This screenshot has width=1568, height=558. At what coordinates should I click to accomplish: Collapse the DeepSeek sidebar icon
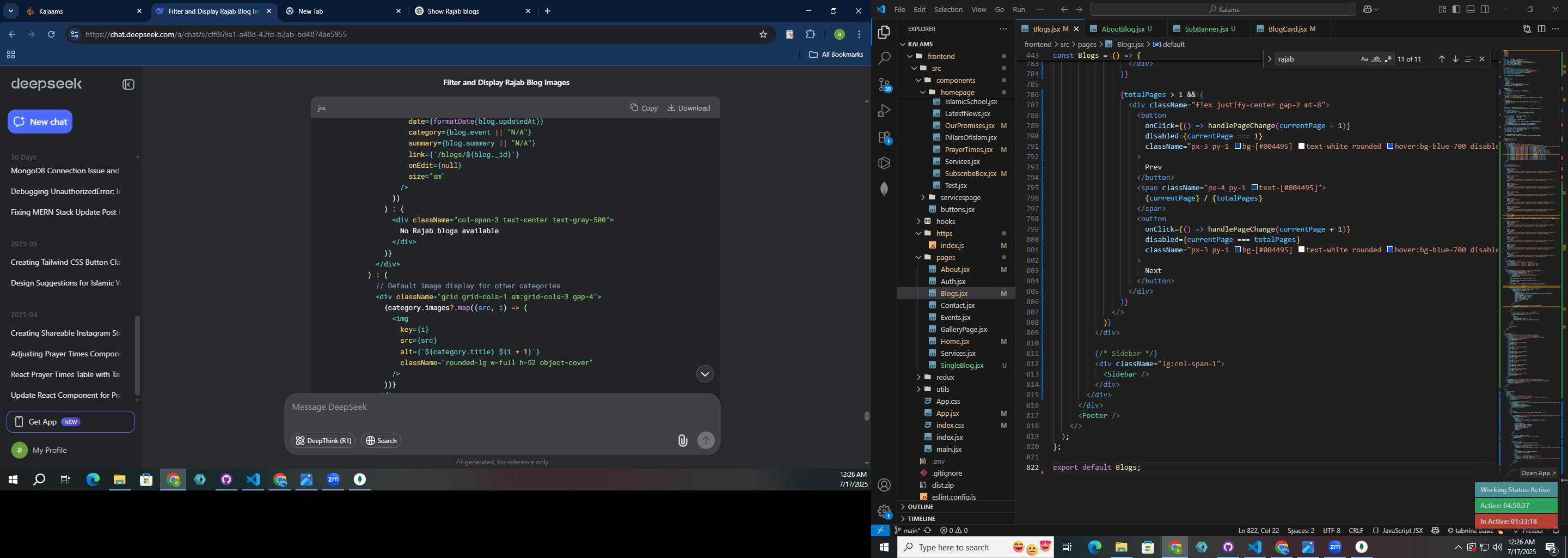click(x=128, y=84)
